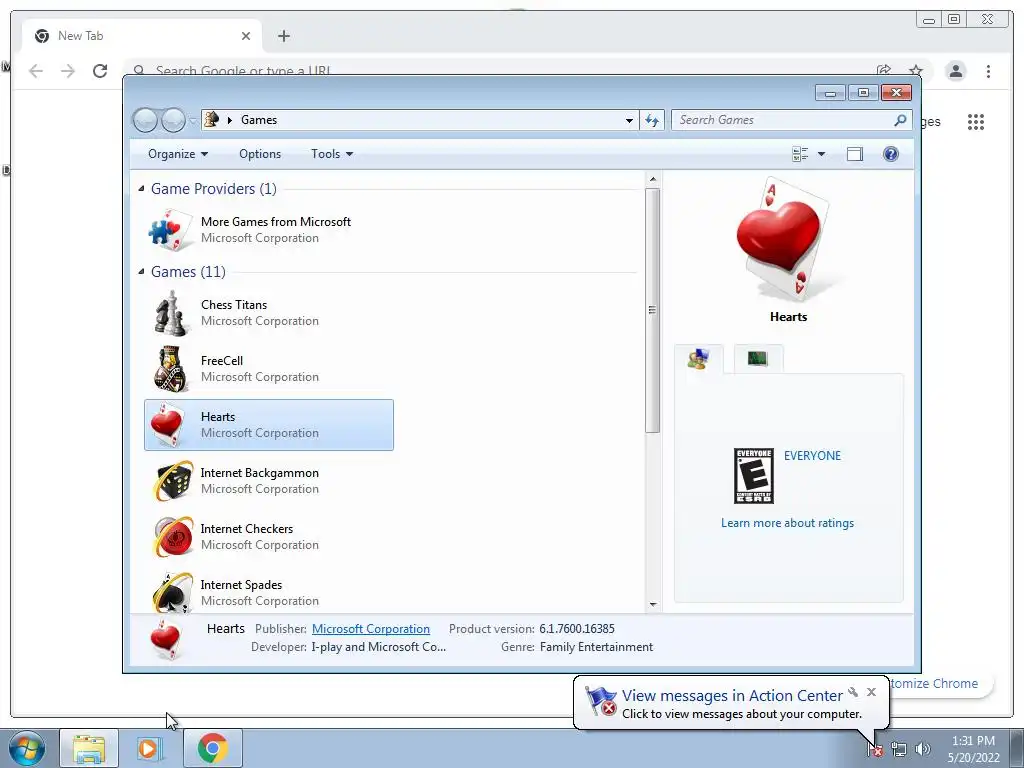Switch to the performance tab in preview pane

[758, 359]
